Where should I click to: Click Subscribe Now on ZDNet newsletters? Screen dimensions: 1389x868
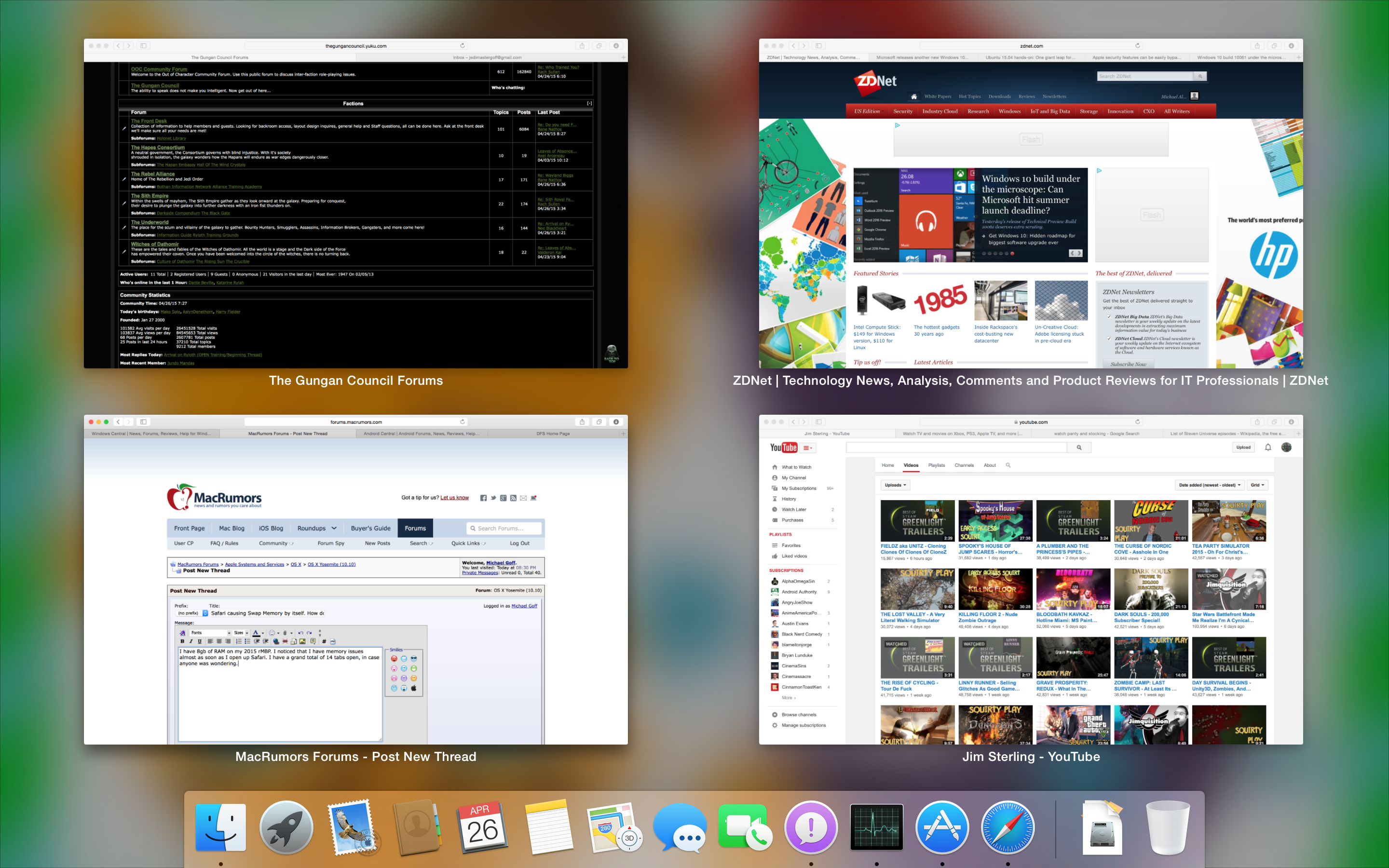coord(1128,364)
